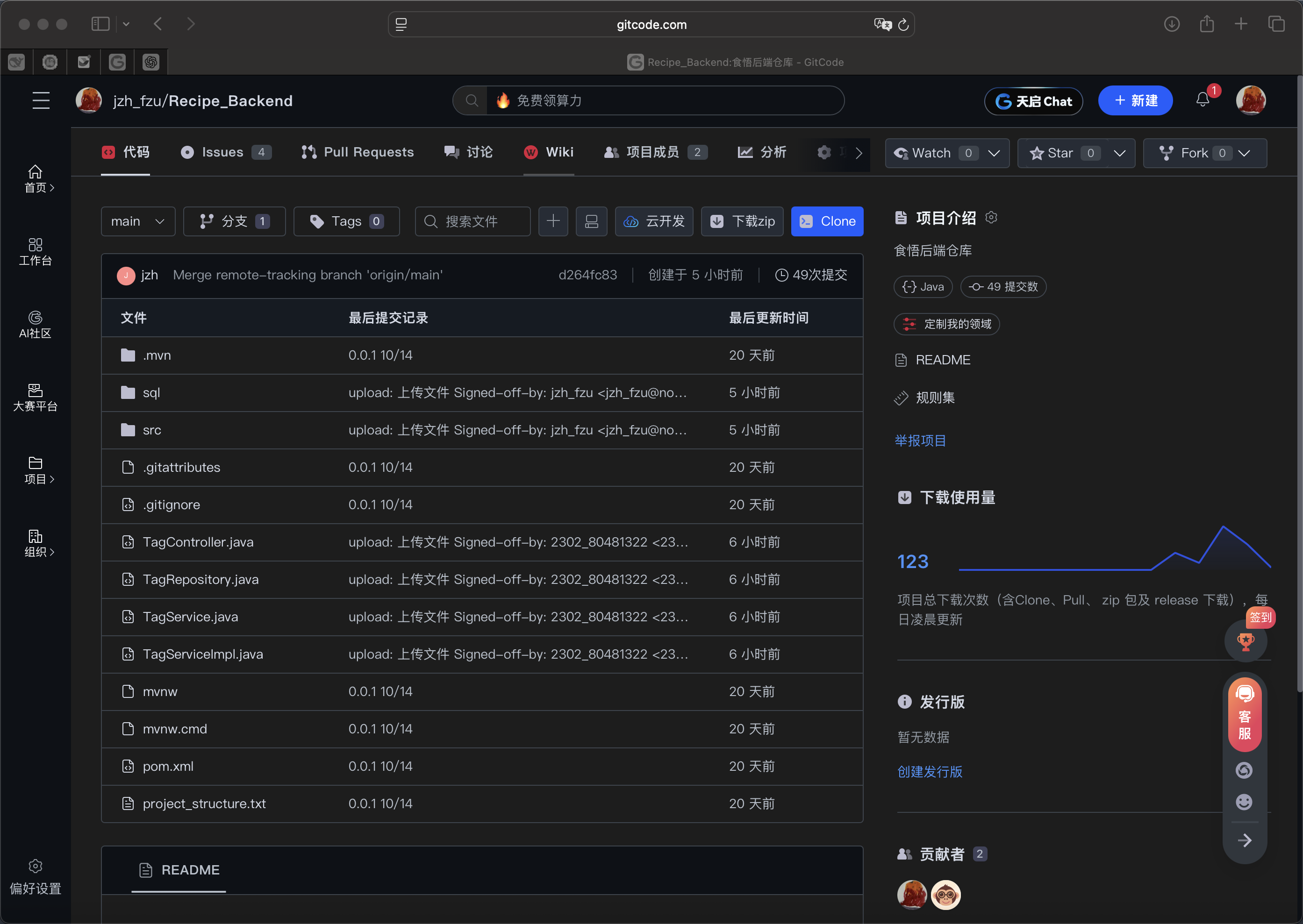
Task: Switch to the Issues tab
Action: click(222, 152)
